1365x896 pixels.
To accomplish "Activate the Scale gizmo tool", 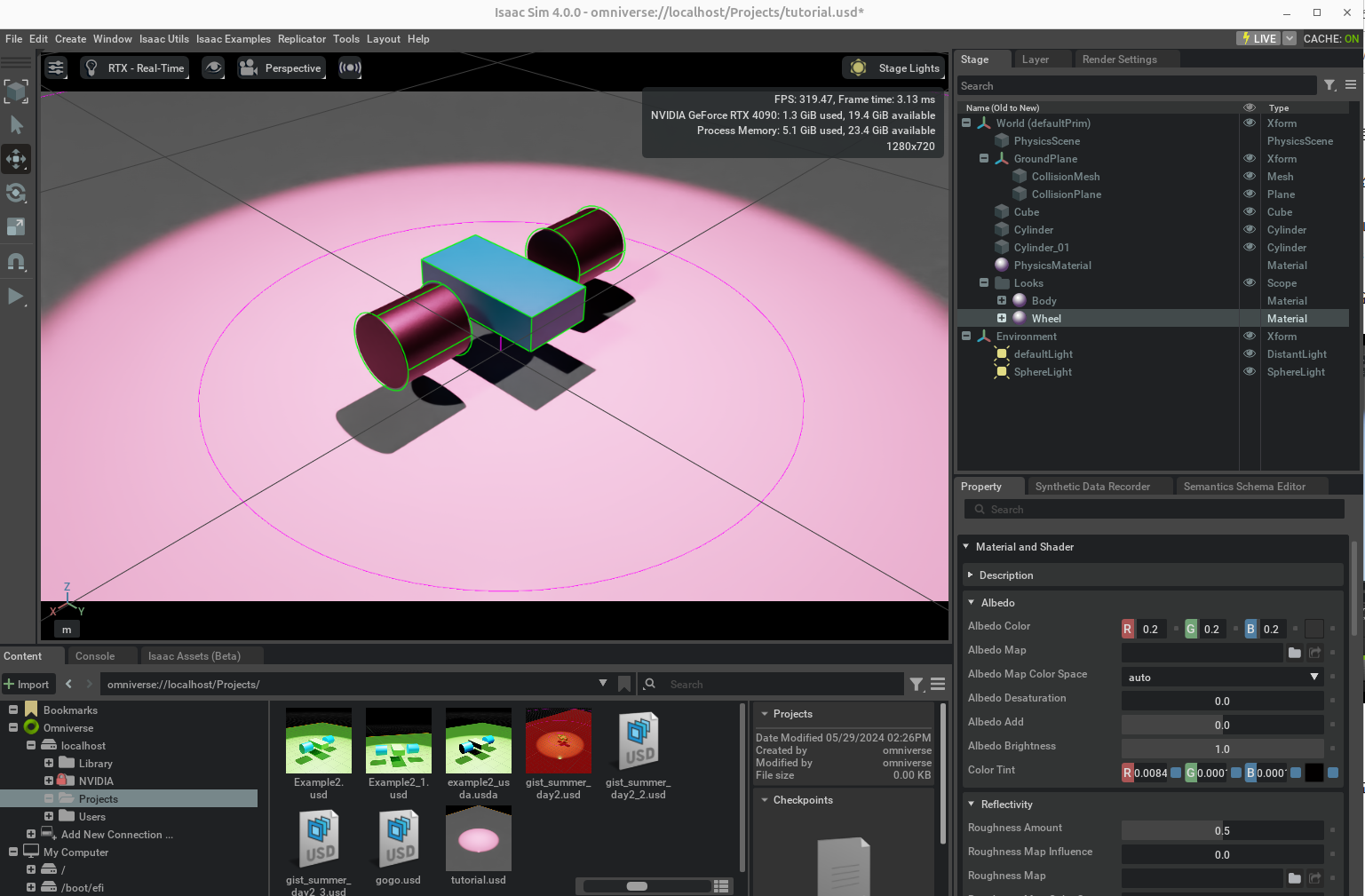I will click(16, 227).
